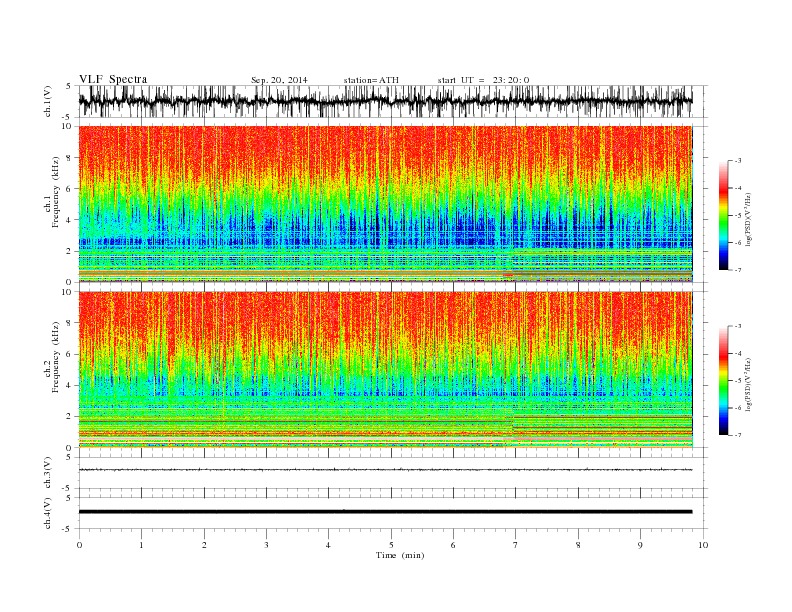This screenshot has height=612, width=792.
Task: Click the "4" tick on the time axis
Action: tap(328, 545)
